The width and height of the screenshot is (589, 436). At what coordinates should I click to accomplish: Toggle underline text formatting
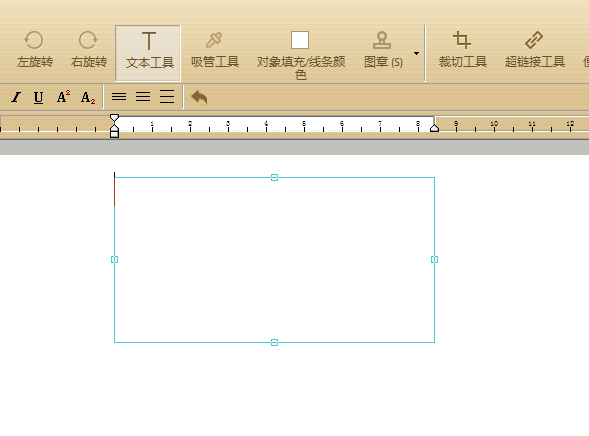pyautogui.click(x=38, y=97)
